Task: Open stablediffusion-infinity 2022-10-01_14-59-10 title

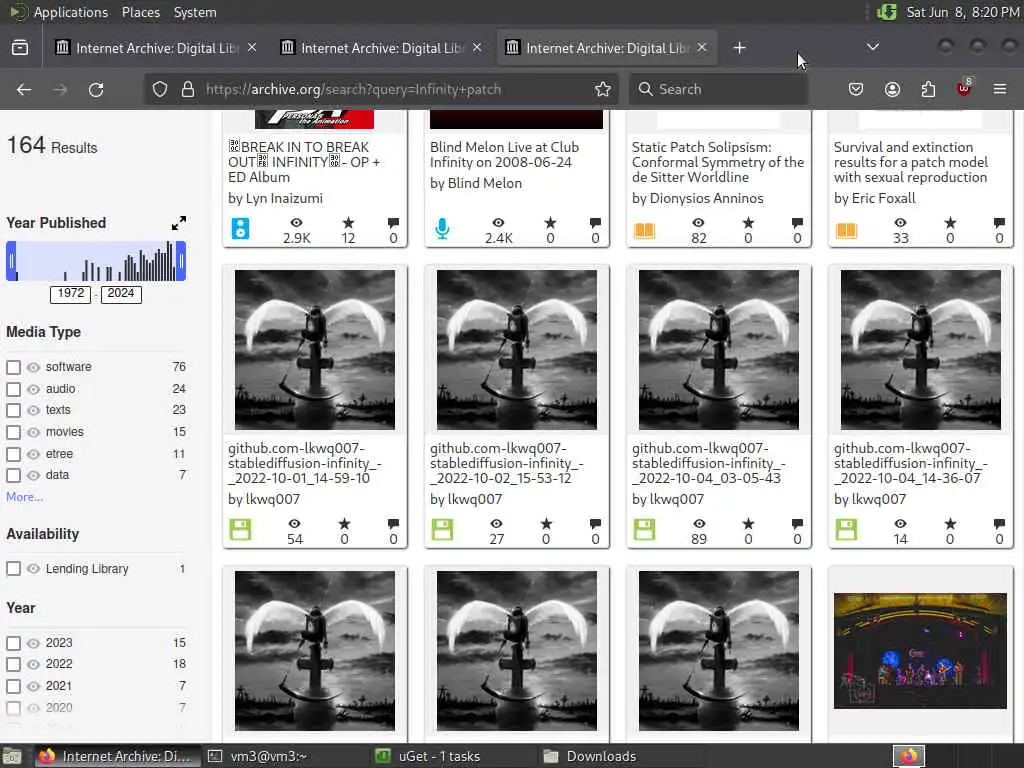Action: click(x=304, y=463)
